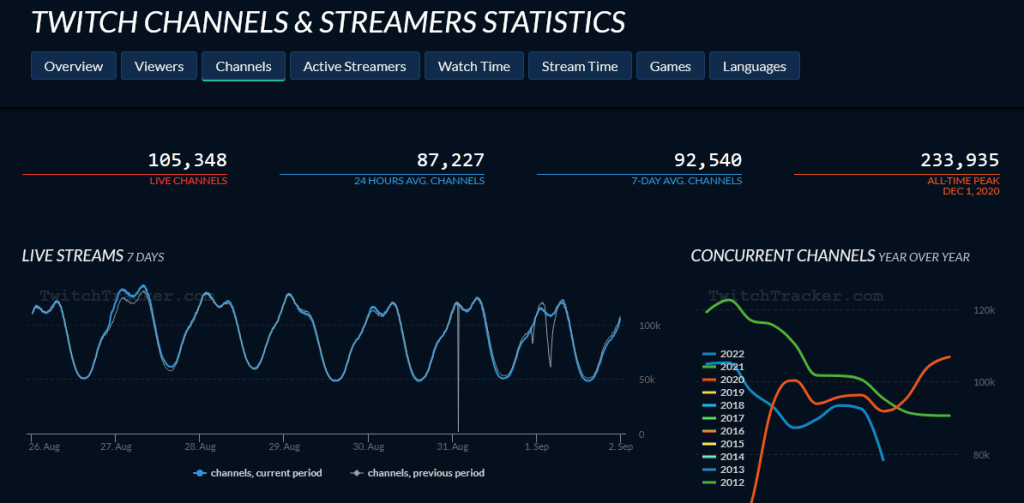Image resolution: width=1024 pixels, height=503 pixels.
Task: Click the 87,227 24-hour average figure
Action: coord(451,160)
